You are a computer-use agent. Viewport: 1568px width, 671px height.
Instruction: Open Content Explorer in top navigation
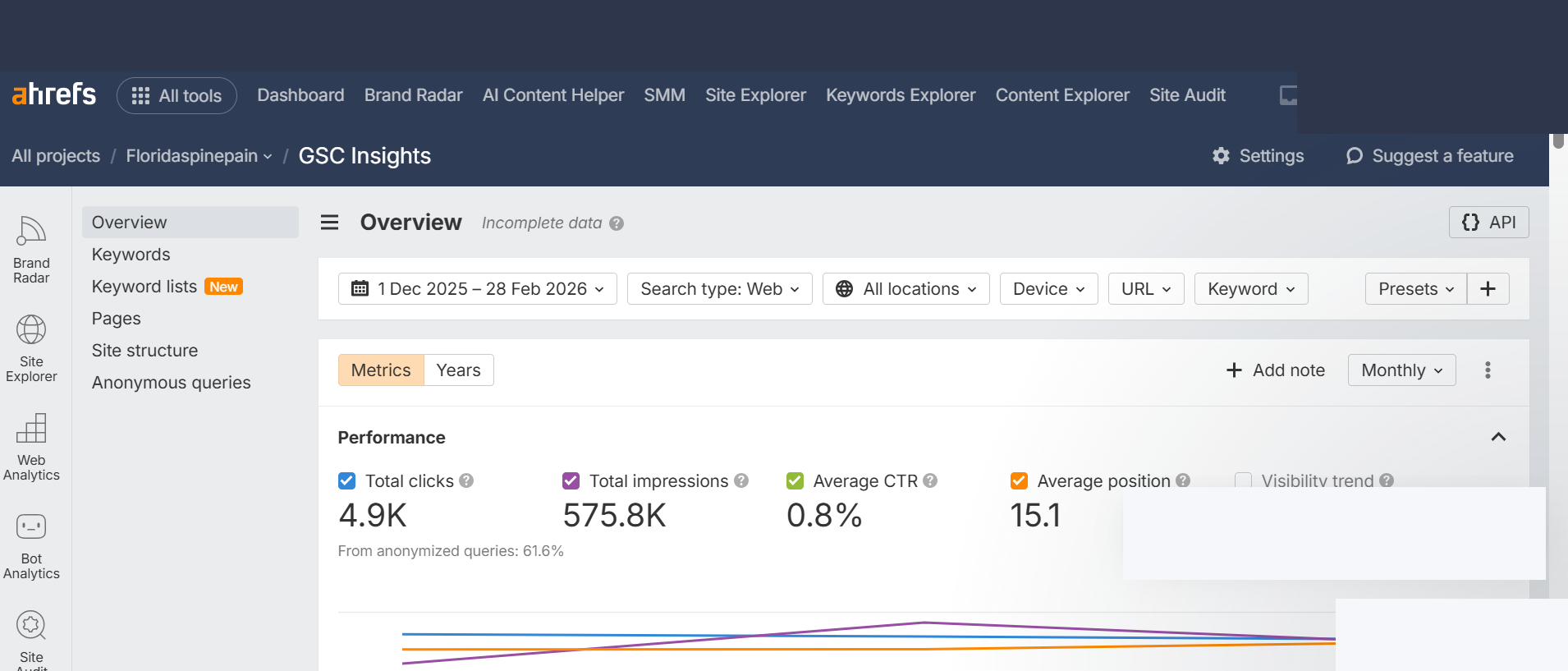point(1062,95)
